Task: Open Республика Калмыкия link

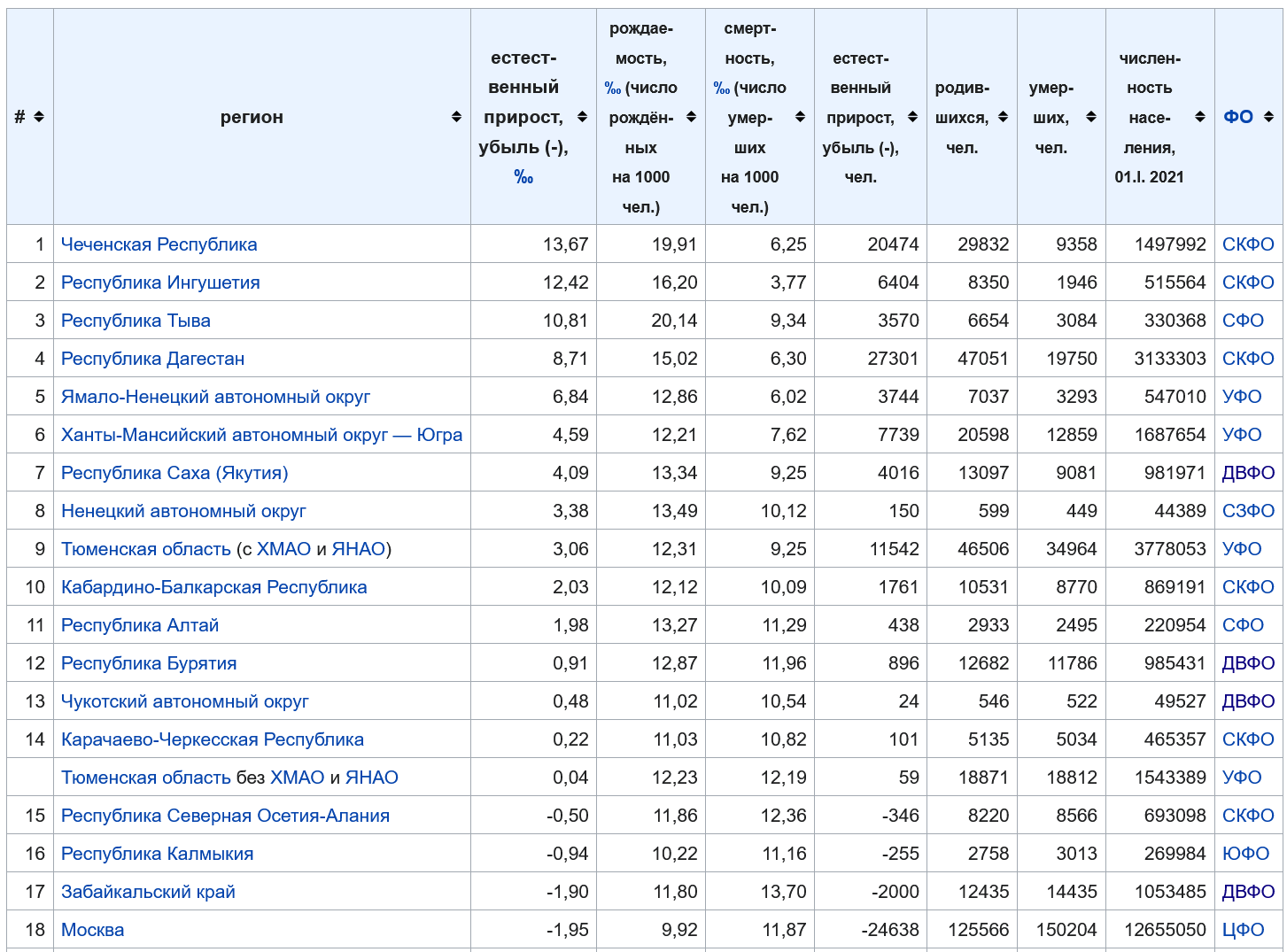Action: pyautogui.click(x=158, y=854)
